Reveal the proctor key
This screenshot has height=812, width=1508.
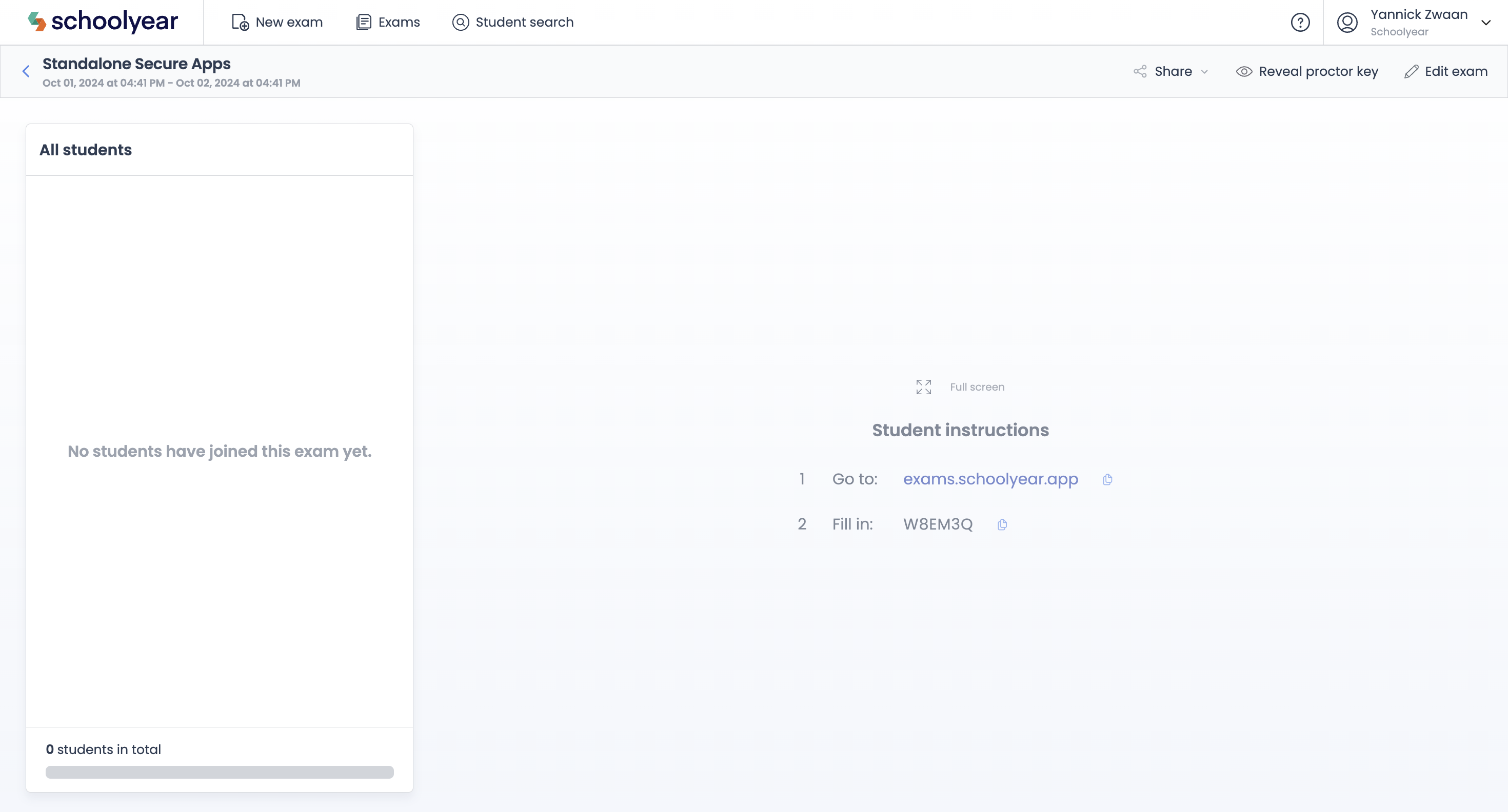1307,71
